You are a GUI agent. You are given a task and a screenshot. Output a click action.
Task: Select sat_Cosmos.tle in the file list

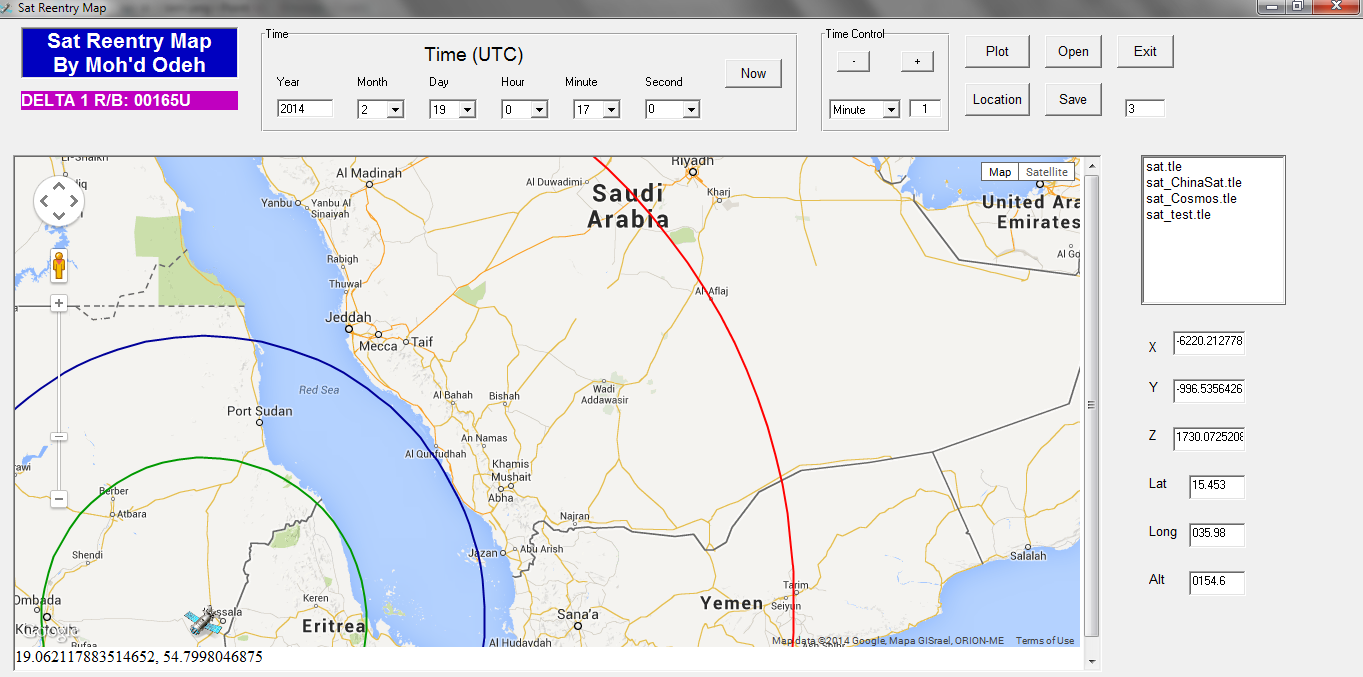click(x=1191, y=198)
